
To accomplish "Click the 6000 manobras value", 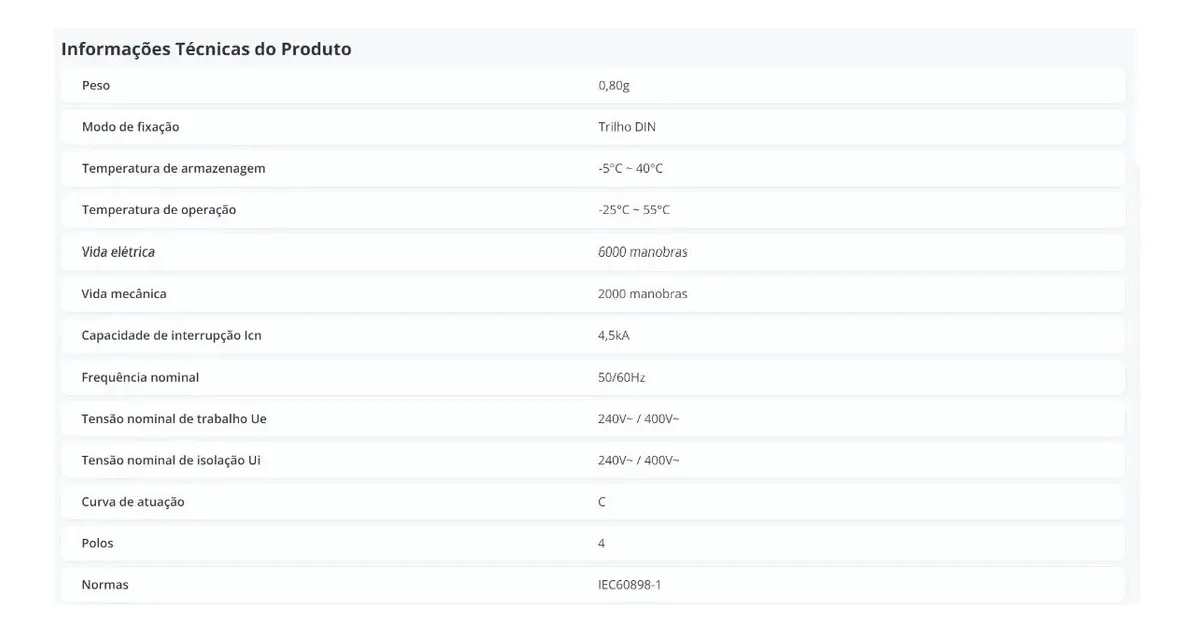I will click(643, 251).
